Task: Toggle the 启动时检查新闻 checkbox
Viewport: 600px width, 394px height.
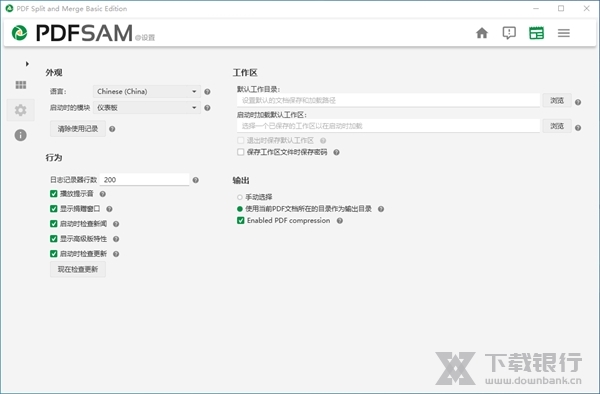Action: 54,224
